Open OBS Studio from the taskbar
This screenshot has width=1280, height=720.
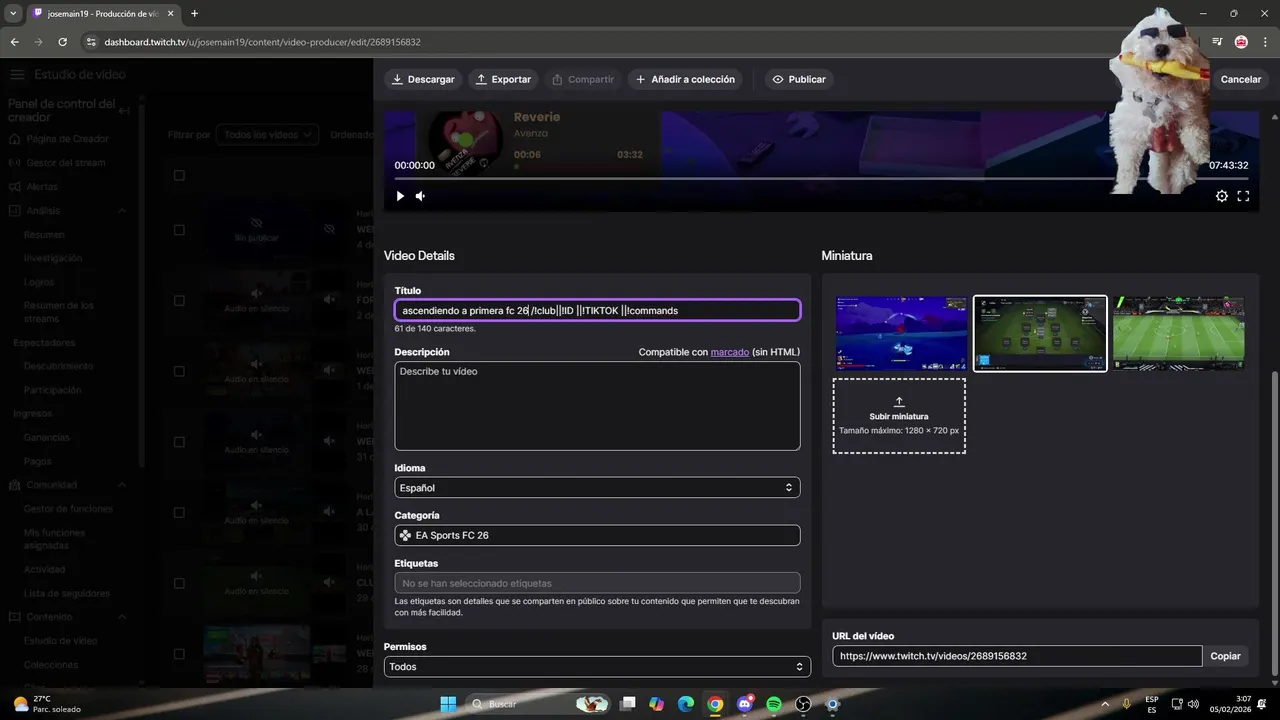point(803,704)
